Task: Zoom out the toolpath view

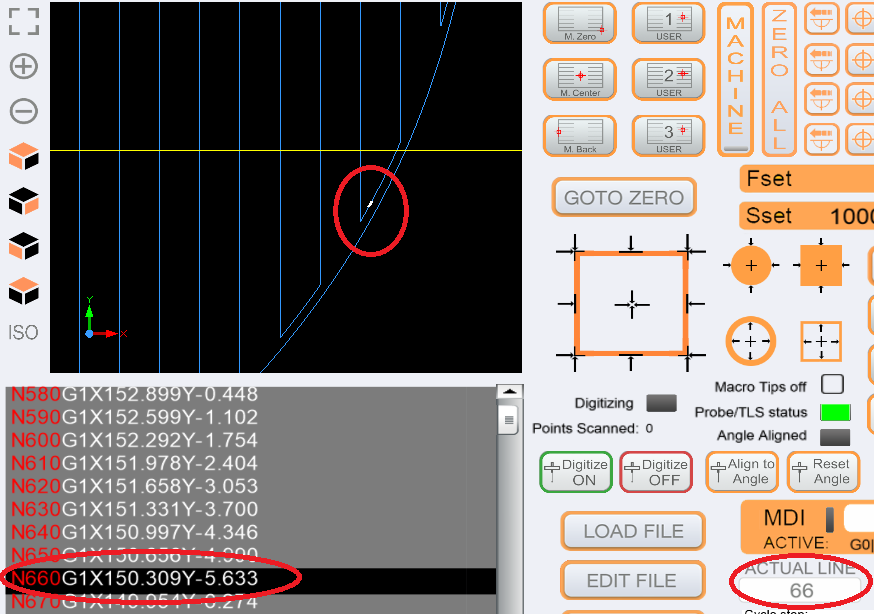Action: pos(24,111)
